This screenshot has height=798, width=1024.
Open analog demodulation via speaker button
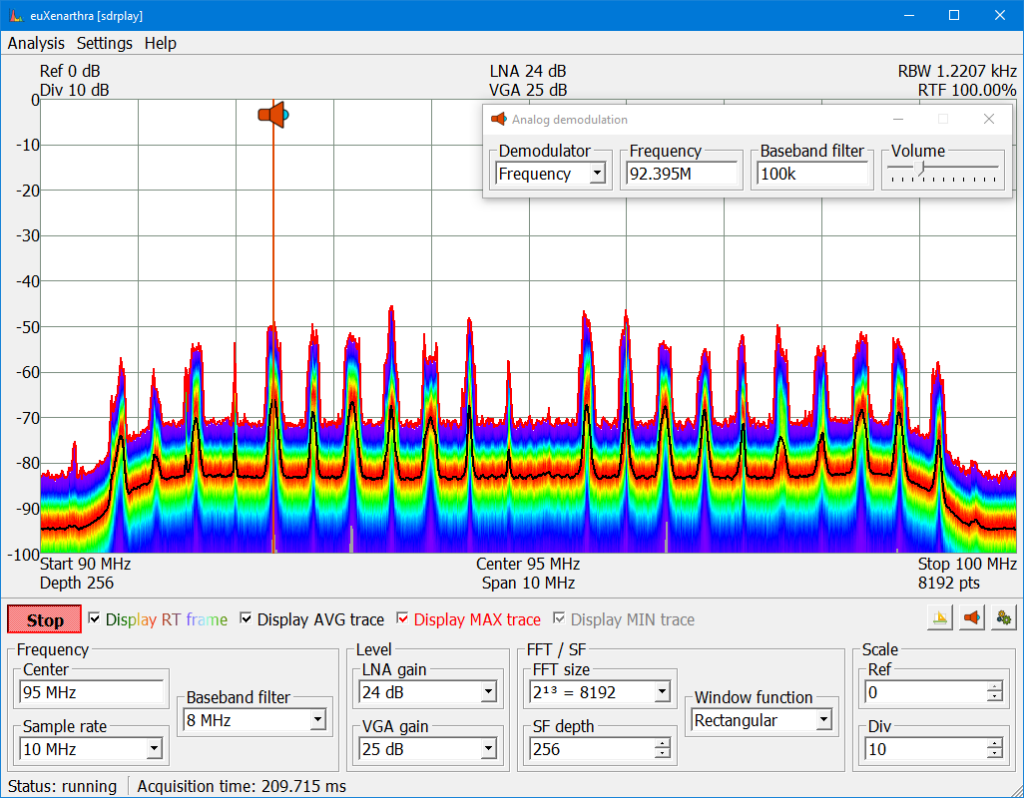click(971, 618)
